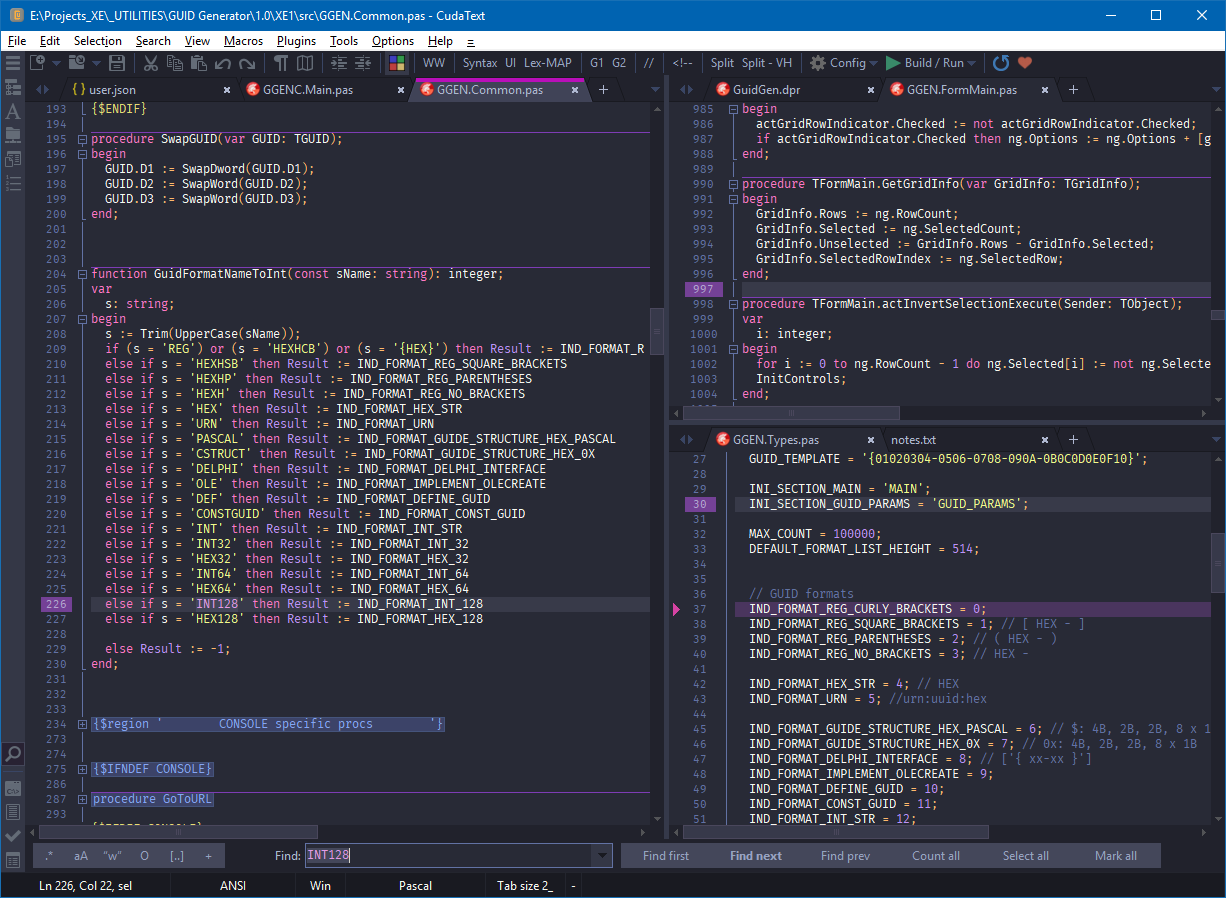Click the Config gear icon
This screenshot has height=898, width=1226.
(x=818, y=63)
